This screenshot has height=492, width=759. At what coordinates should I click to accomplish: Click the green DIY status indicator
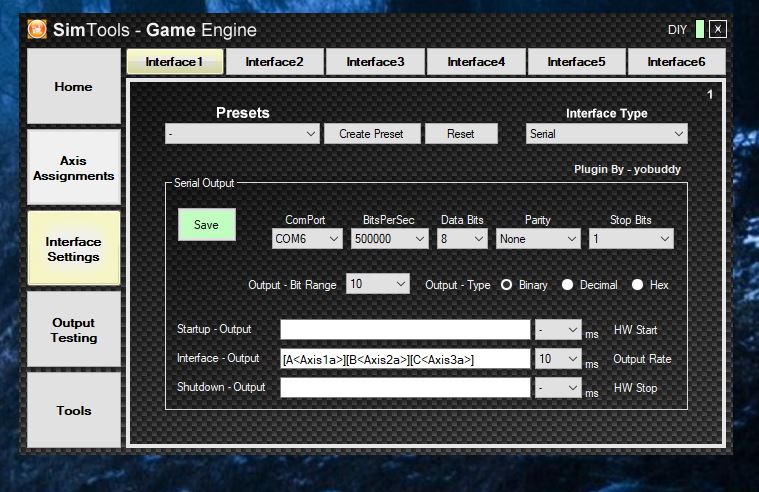tap(700, 29)
